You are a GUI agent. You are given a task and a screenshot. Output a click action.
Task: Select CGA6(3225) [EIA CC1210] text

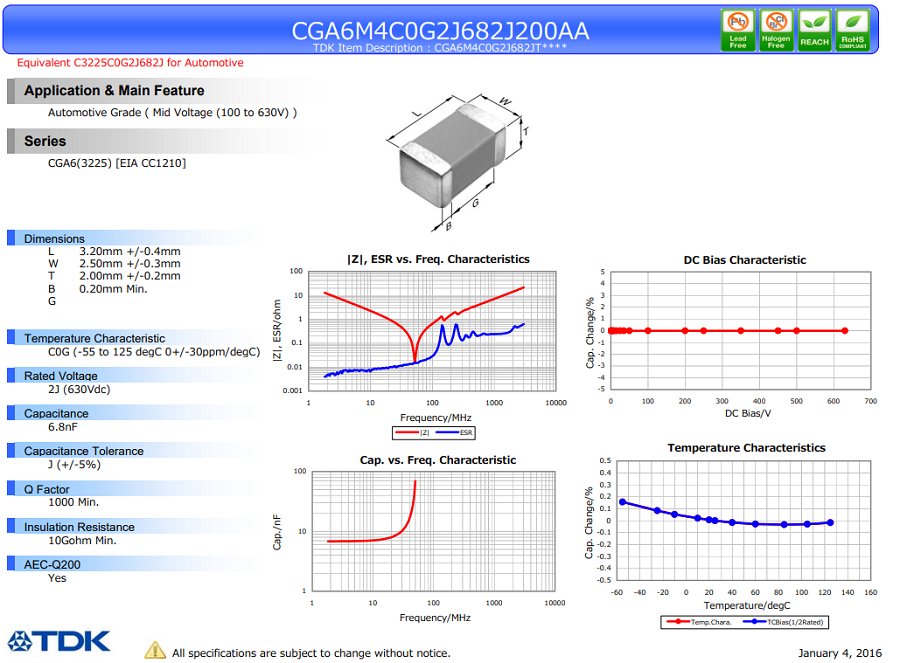117,163
